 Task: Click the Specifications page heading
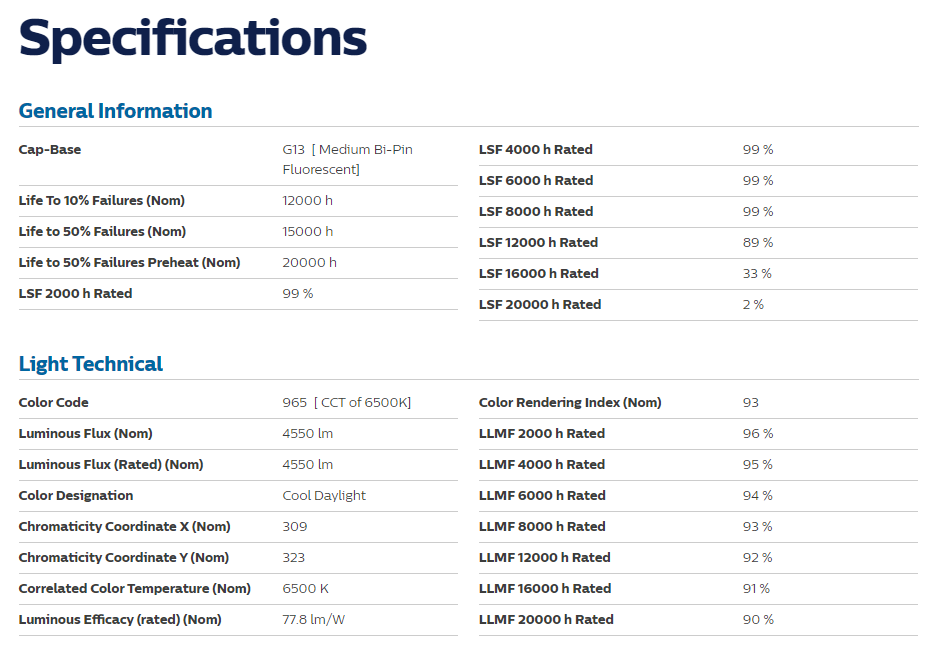193,39
